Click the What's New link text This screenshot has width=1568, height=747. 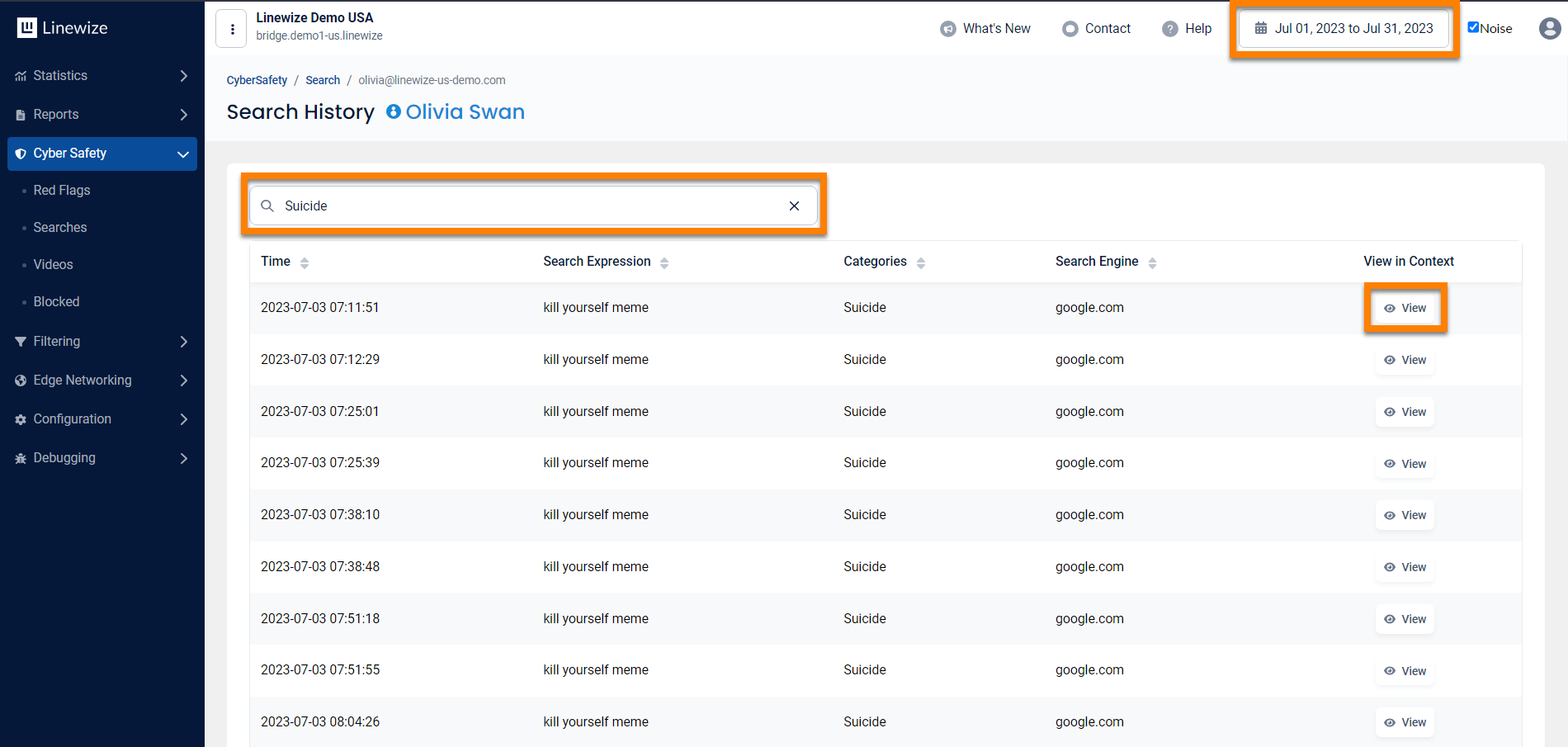(997, 28)
